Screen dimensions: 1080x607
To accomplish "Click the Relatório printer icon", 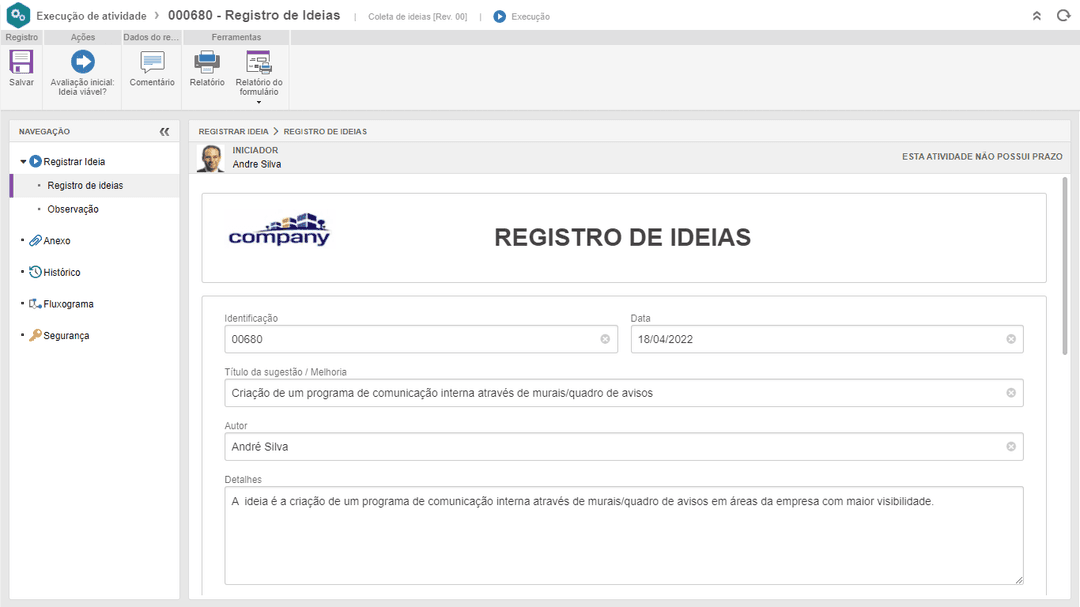I will [x=207, y=62].
